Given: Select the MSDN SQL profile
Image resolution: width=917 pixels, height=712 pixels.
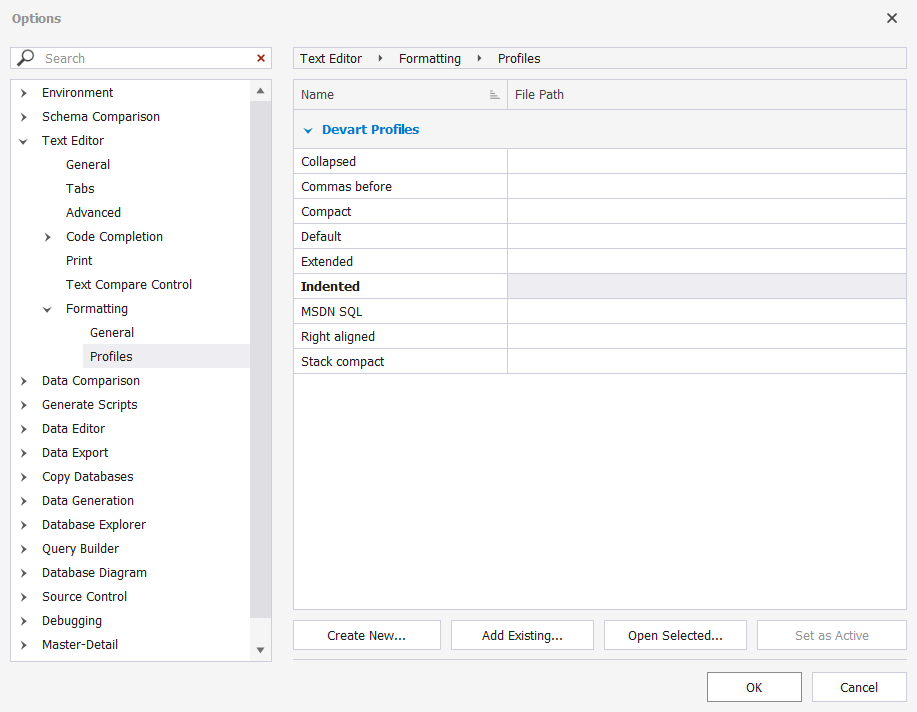Looking at the screenshot, I should point(400,311).
